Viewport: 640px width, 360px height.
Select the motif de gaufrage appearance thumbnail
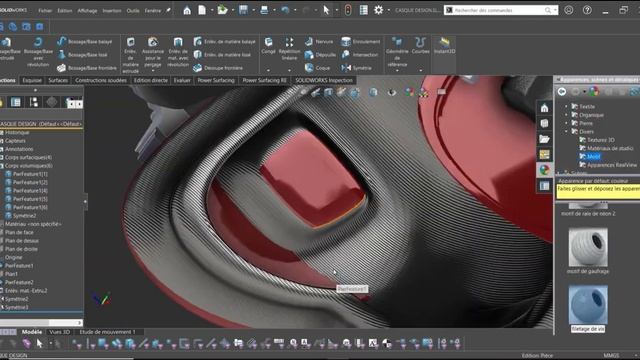(588, 247)
